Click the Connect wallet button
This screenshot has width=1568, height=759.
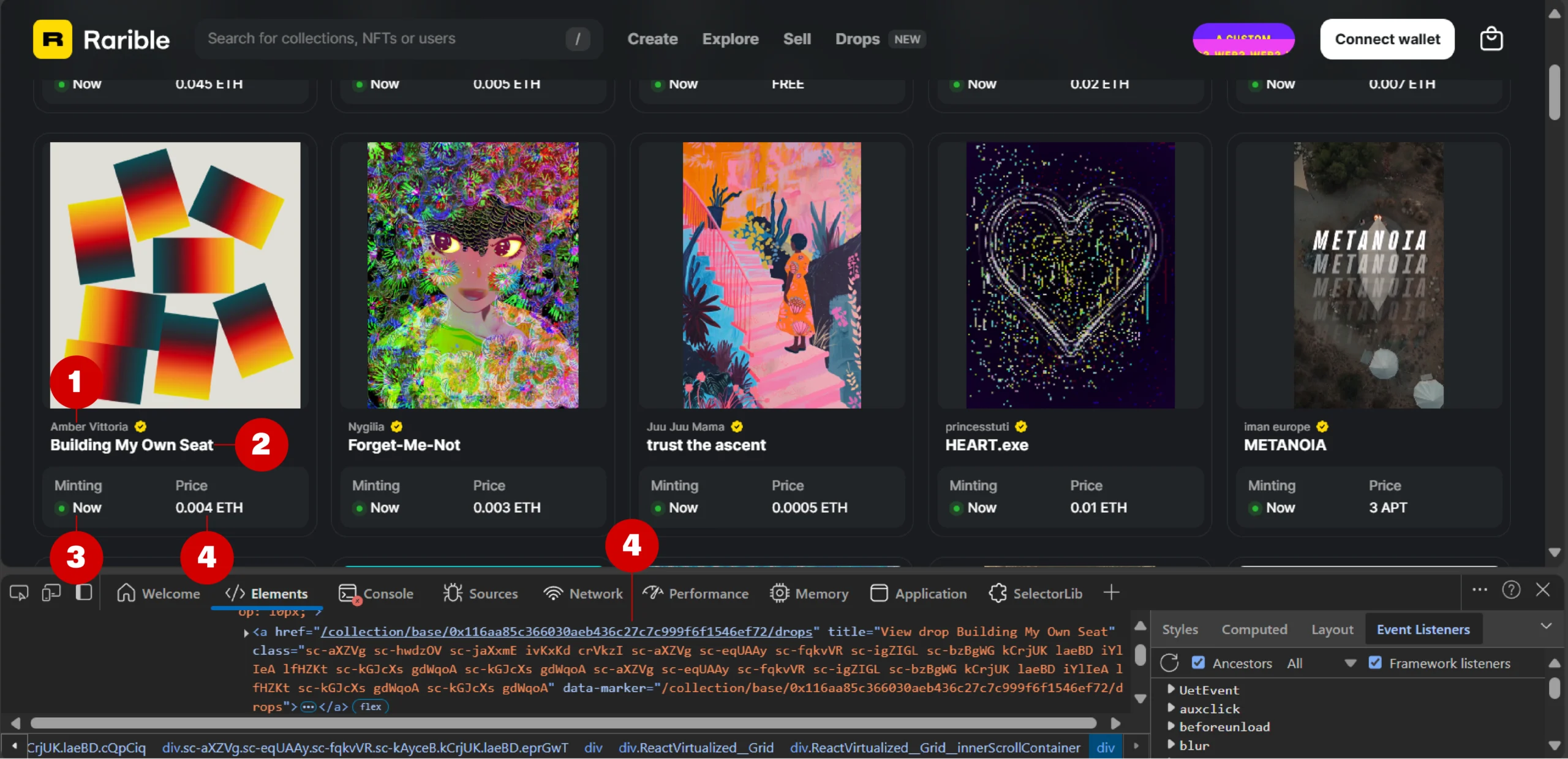coord(1387,39)
